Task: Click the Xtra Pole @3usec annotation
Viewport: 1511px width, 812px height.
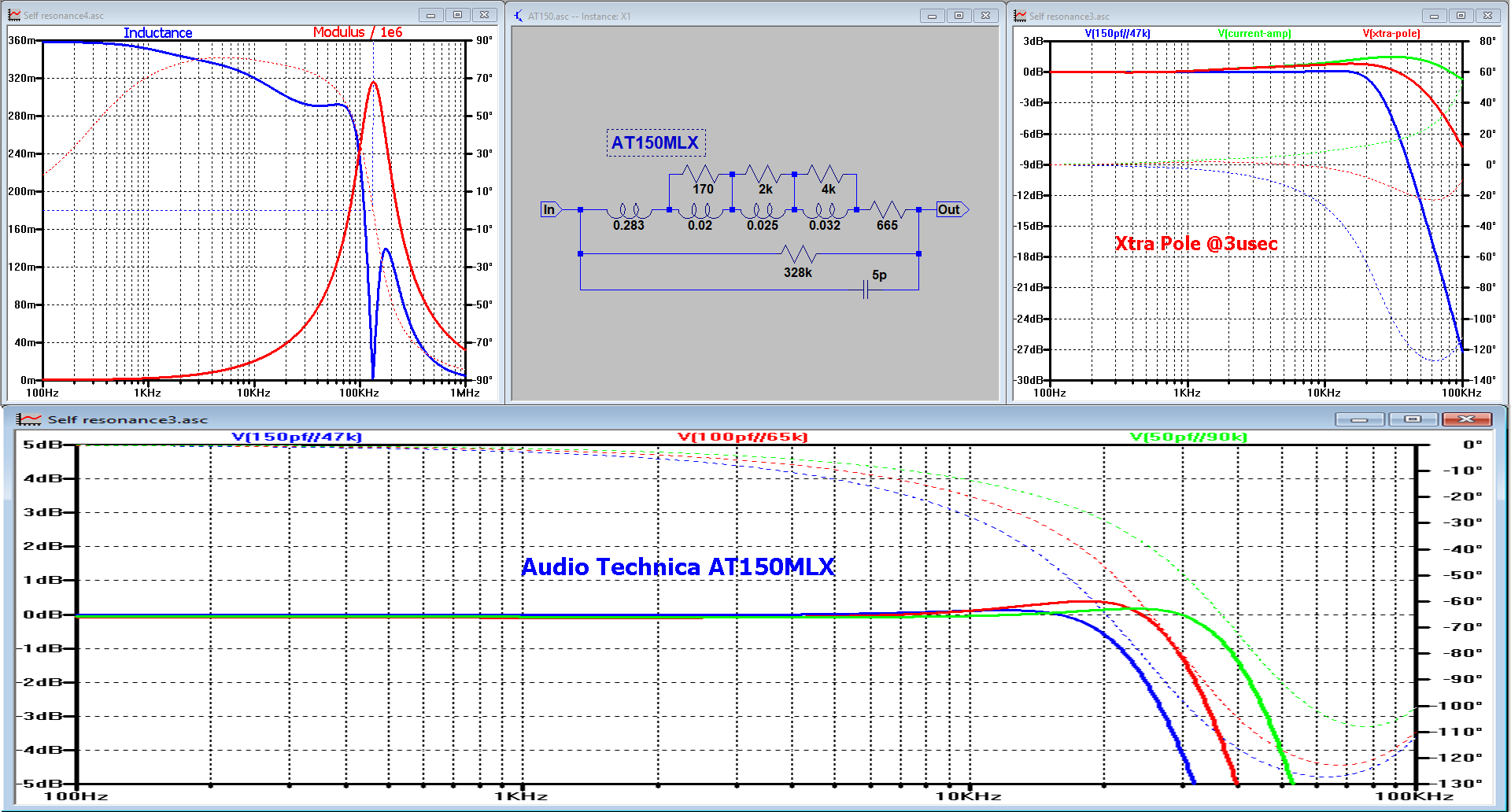Action: 1196,243
